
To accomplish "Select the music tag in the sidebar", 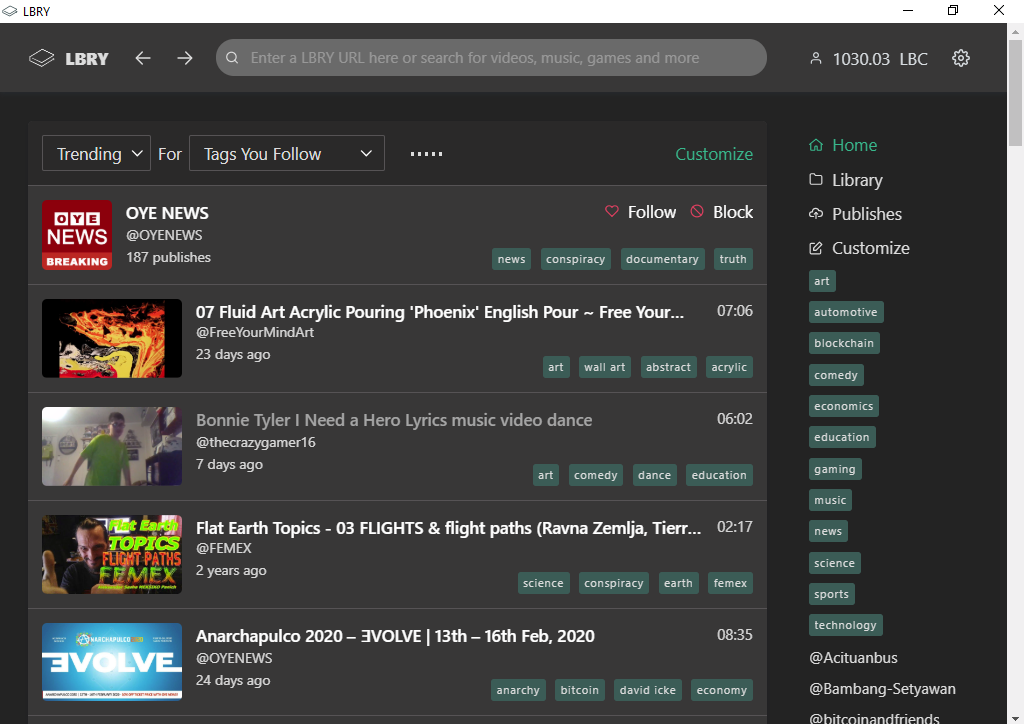I will (830, 500).
